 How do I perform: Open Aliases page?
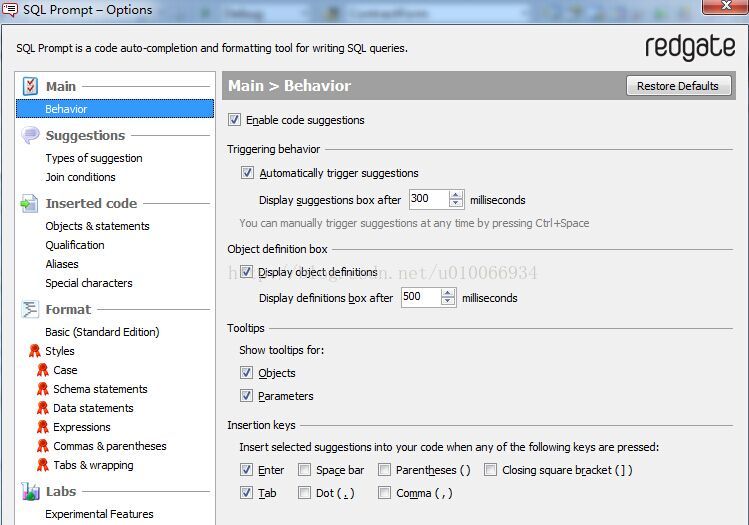tap(62, 264)
